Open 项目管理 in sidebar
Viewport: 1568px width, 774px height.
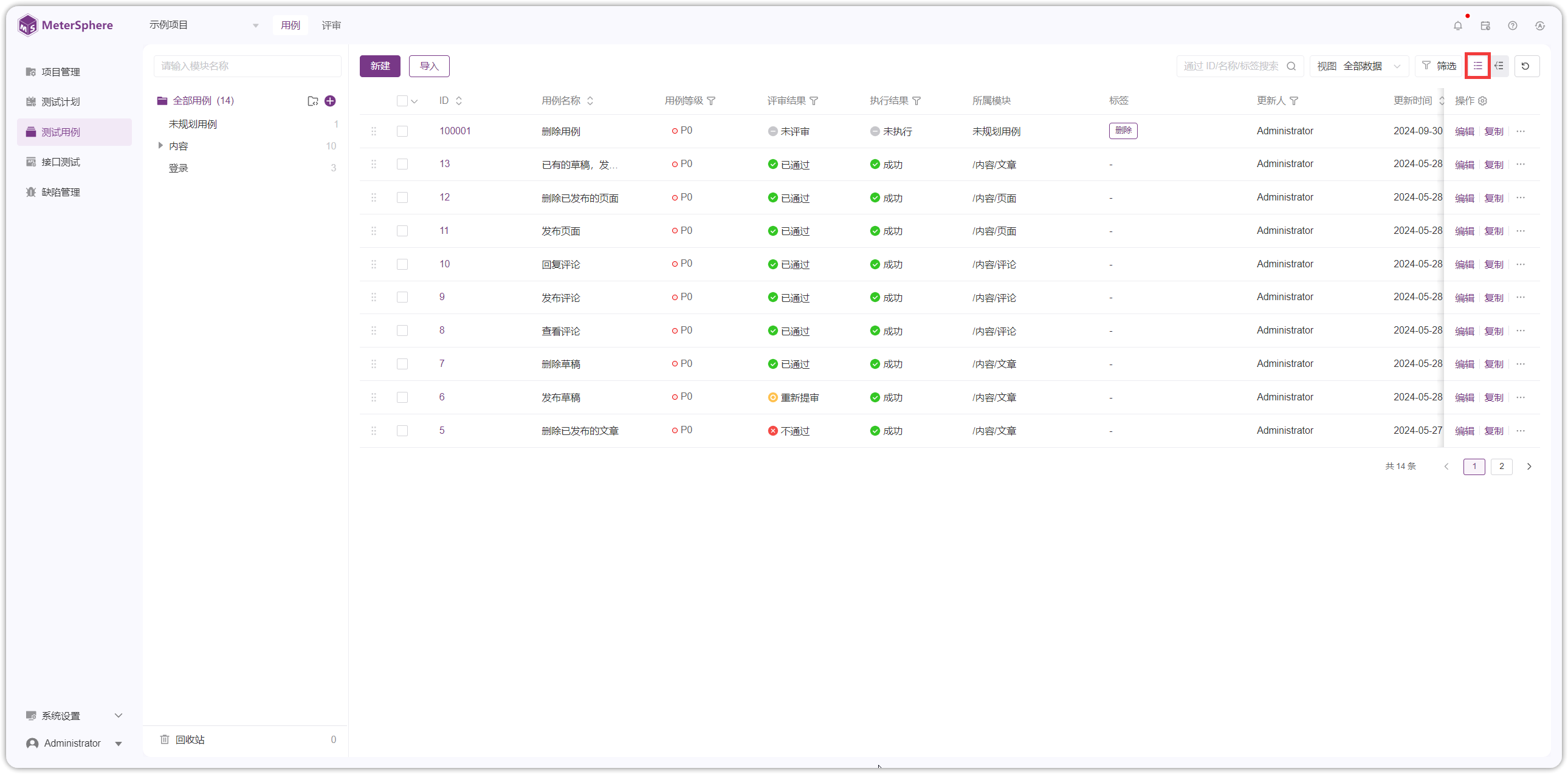pos(74,72)
